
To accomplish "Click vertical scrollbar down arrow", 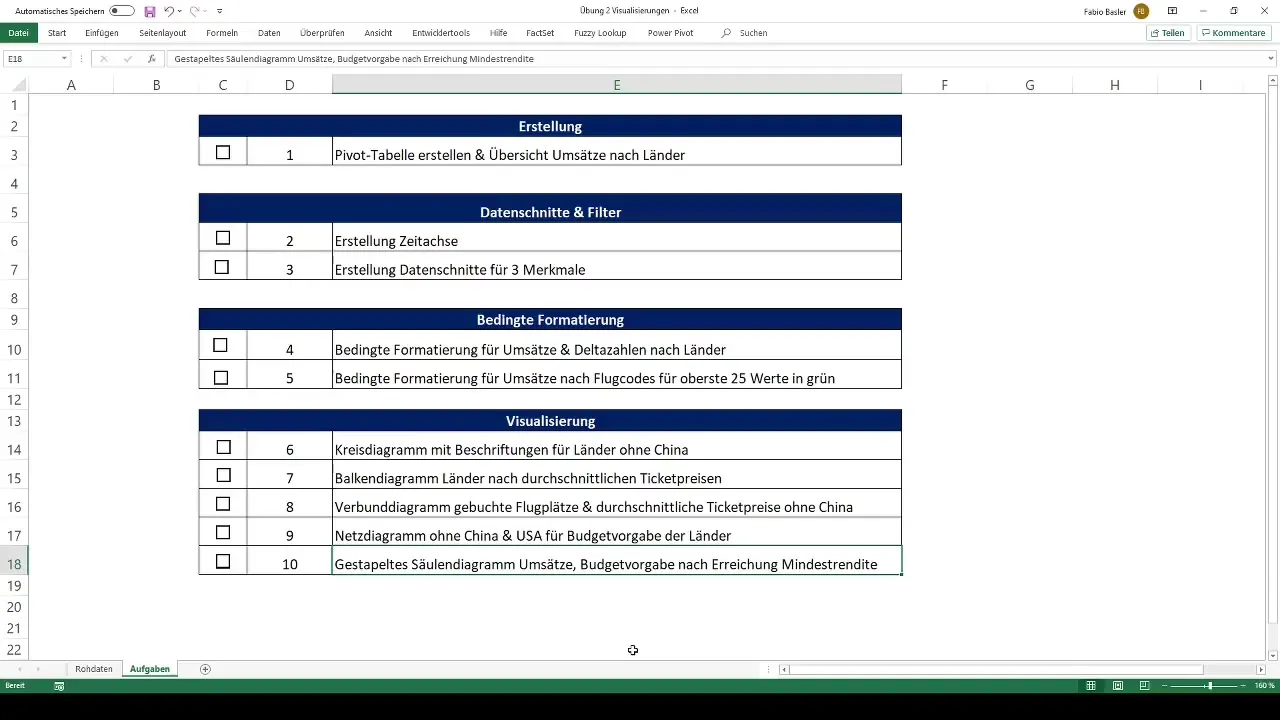I will point(1273,654).
